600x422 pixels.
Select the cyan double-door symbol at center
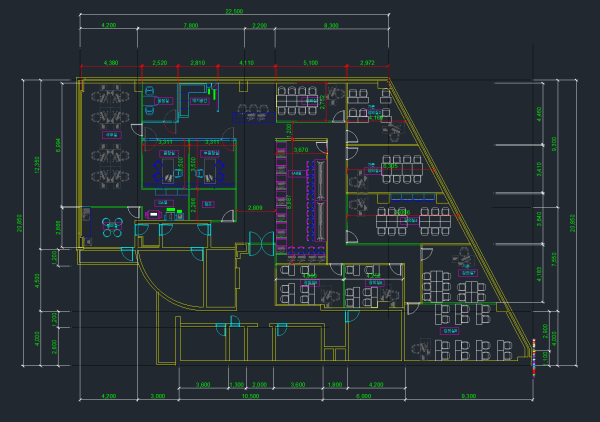click(x=260, y=242)
